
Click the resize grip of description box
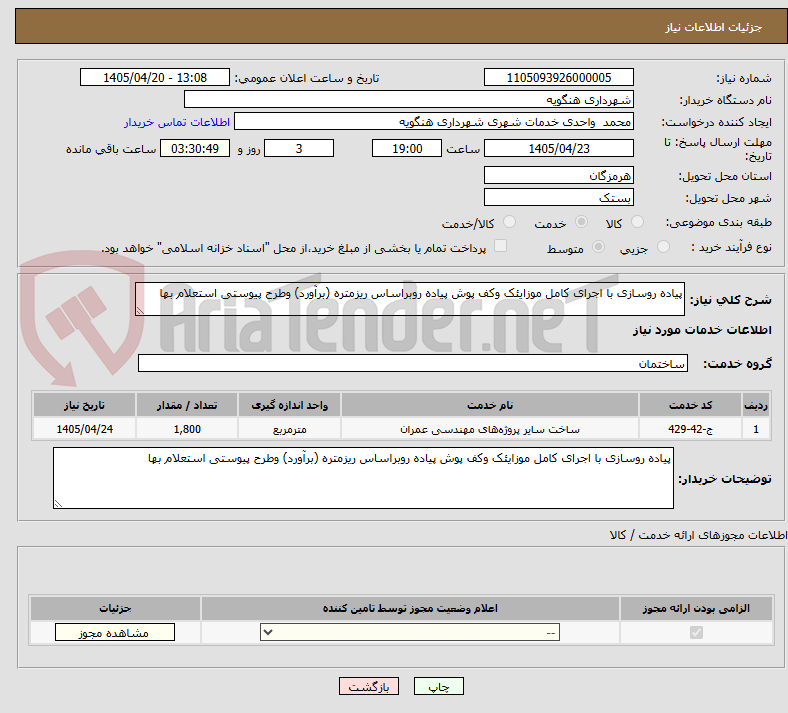[x=140, y=311]
